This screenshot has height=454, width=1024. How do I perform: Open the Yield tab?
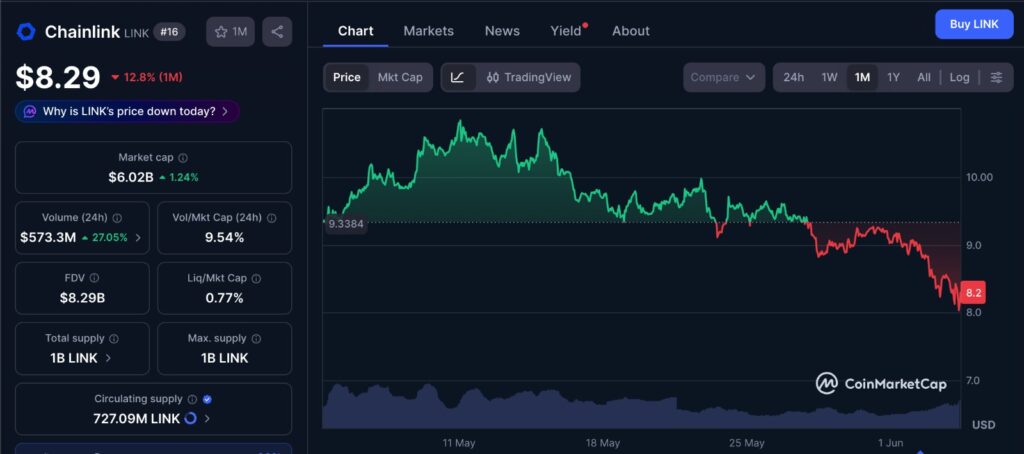pyautogui.click(x=566, y=31)
